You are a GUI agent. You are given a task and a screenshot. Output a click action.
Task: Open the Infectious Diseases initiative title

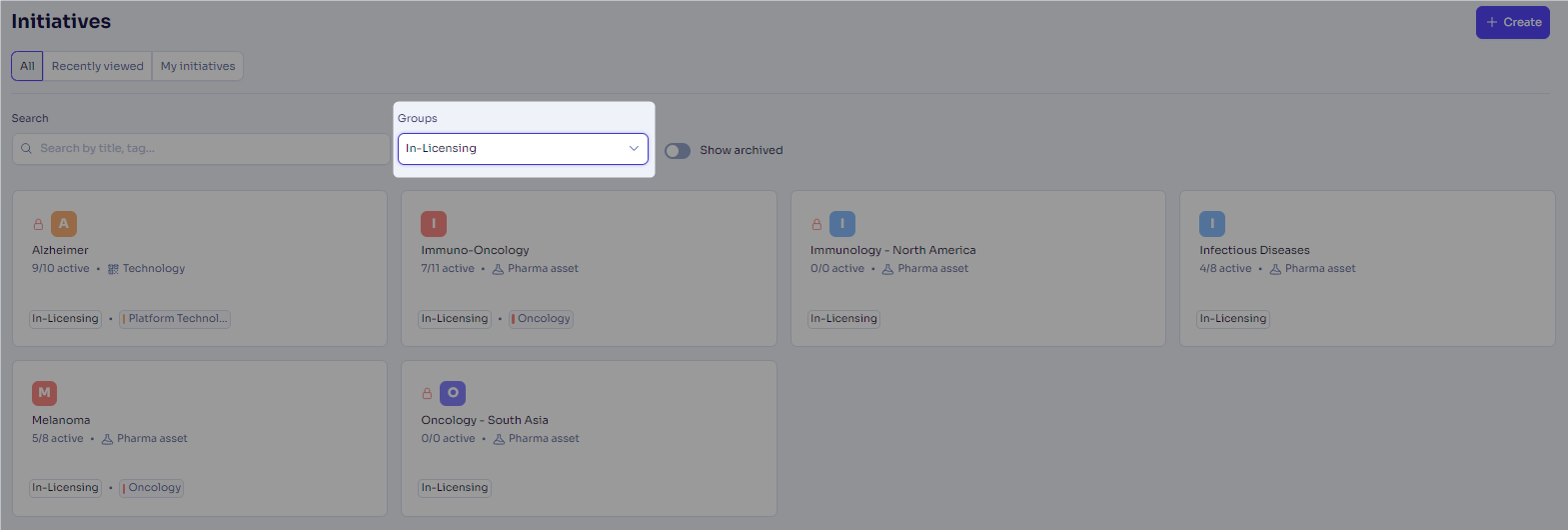1254,250
